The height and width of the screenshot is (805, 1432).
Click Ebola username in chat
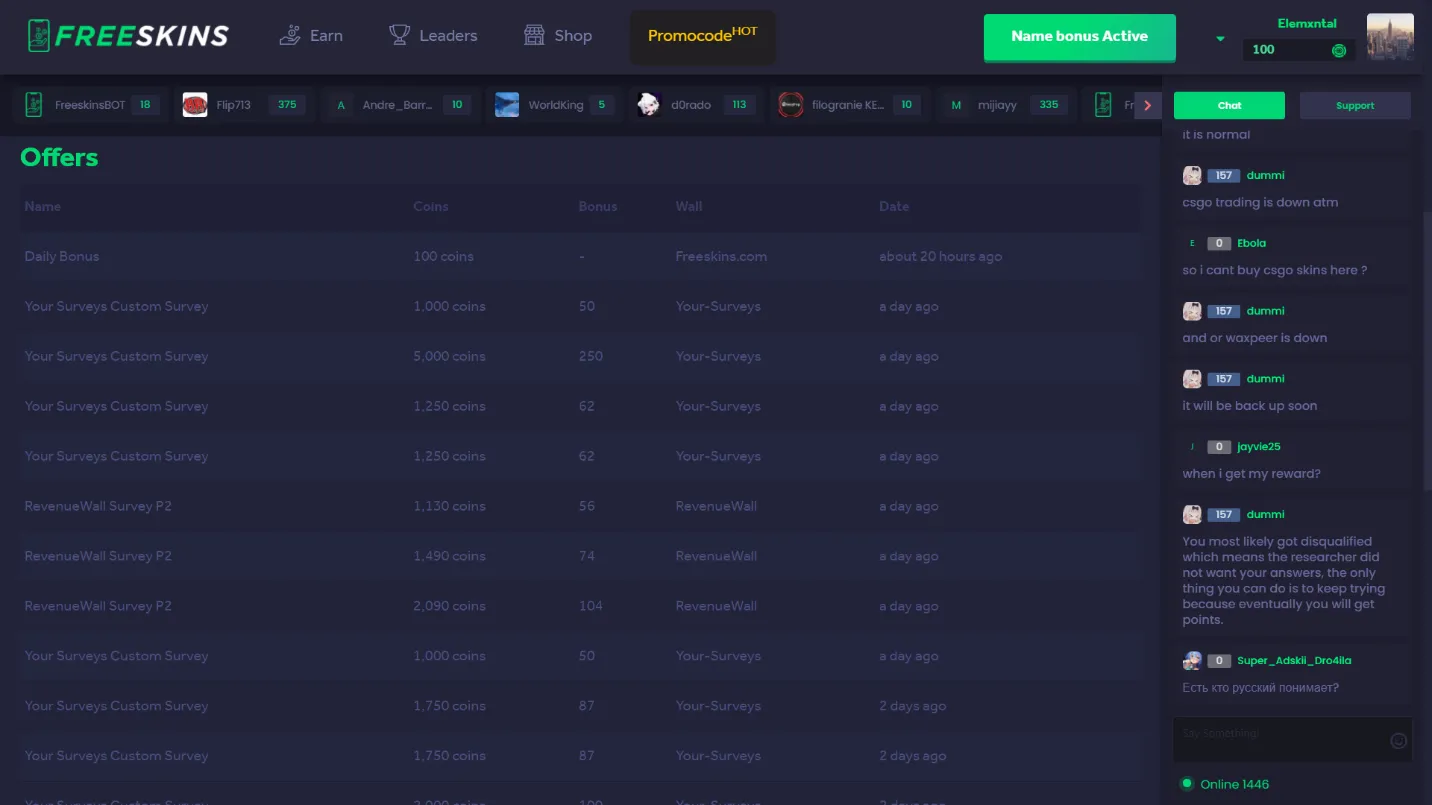tap(1251, 243)
